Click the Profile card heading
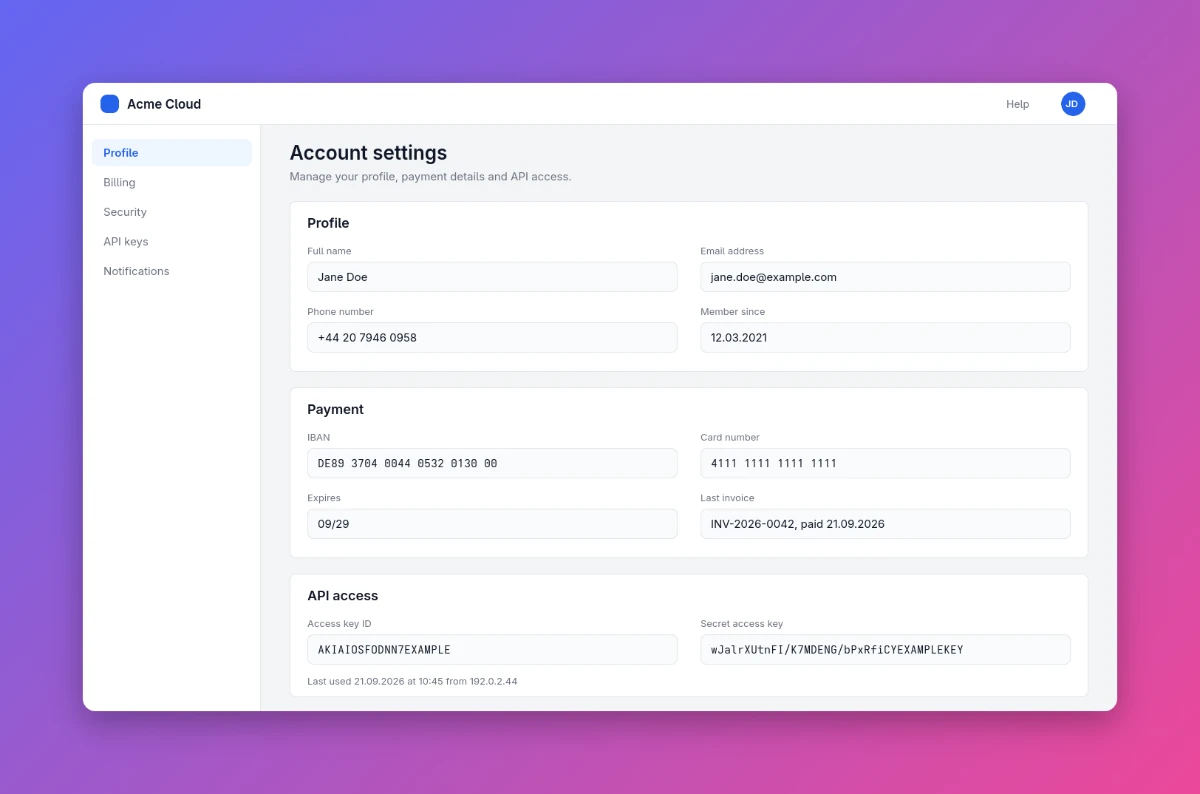Screen dimensions: 1200x794 coord(328,223)
